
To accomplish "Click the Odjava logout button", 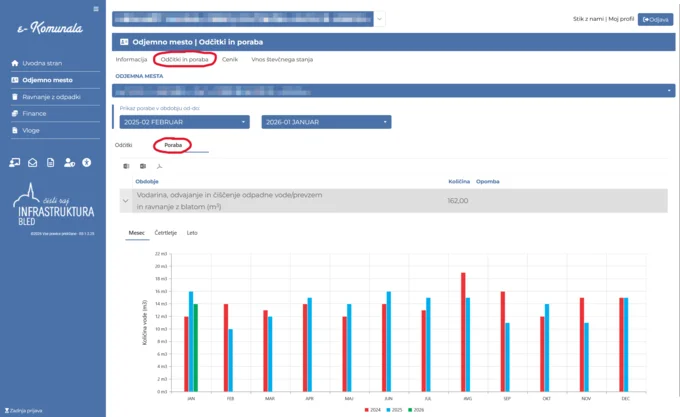I will [655, 19].
